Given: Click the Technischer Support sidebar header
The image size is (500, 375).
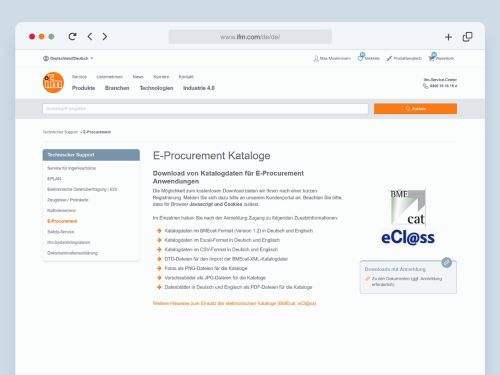Looking at the screenshot, I should [91, 155].
